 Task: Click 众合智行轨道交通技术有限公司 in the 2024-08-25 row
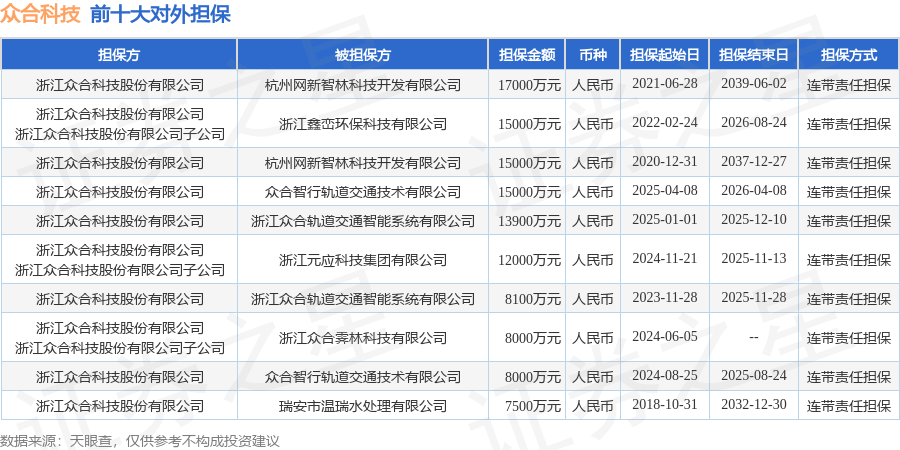click(363, 377)
